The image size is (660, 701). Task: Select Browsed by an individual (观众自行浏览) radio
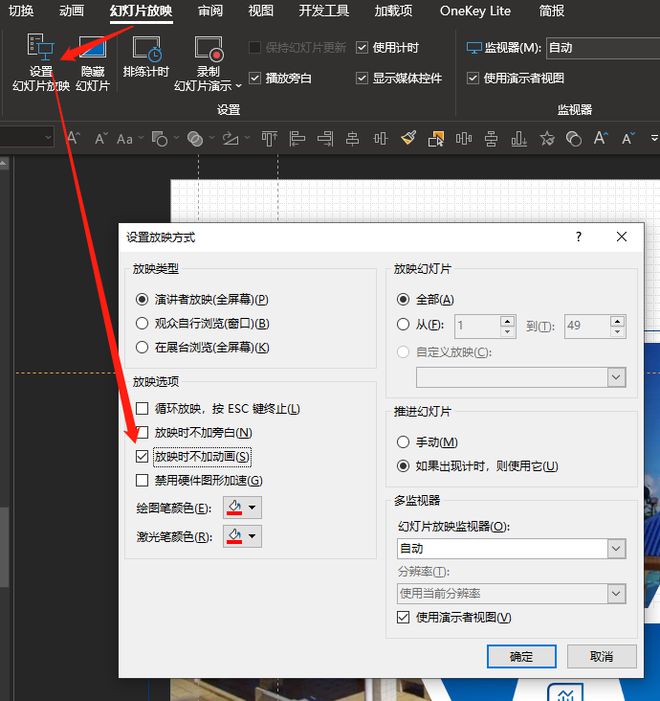[x=142, y=323]
